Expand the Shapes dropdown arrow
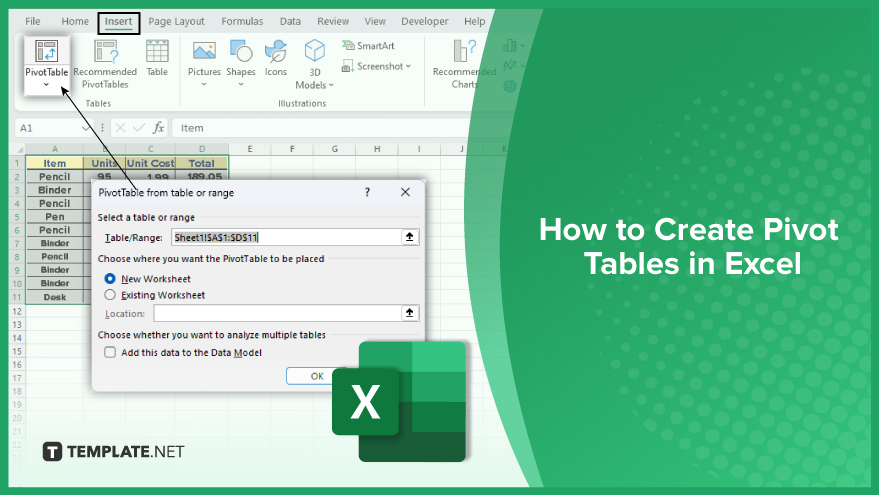The width and height of the screenshot is (879, 495). point(241,85)
